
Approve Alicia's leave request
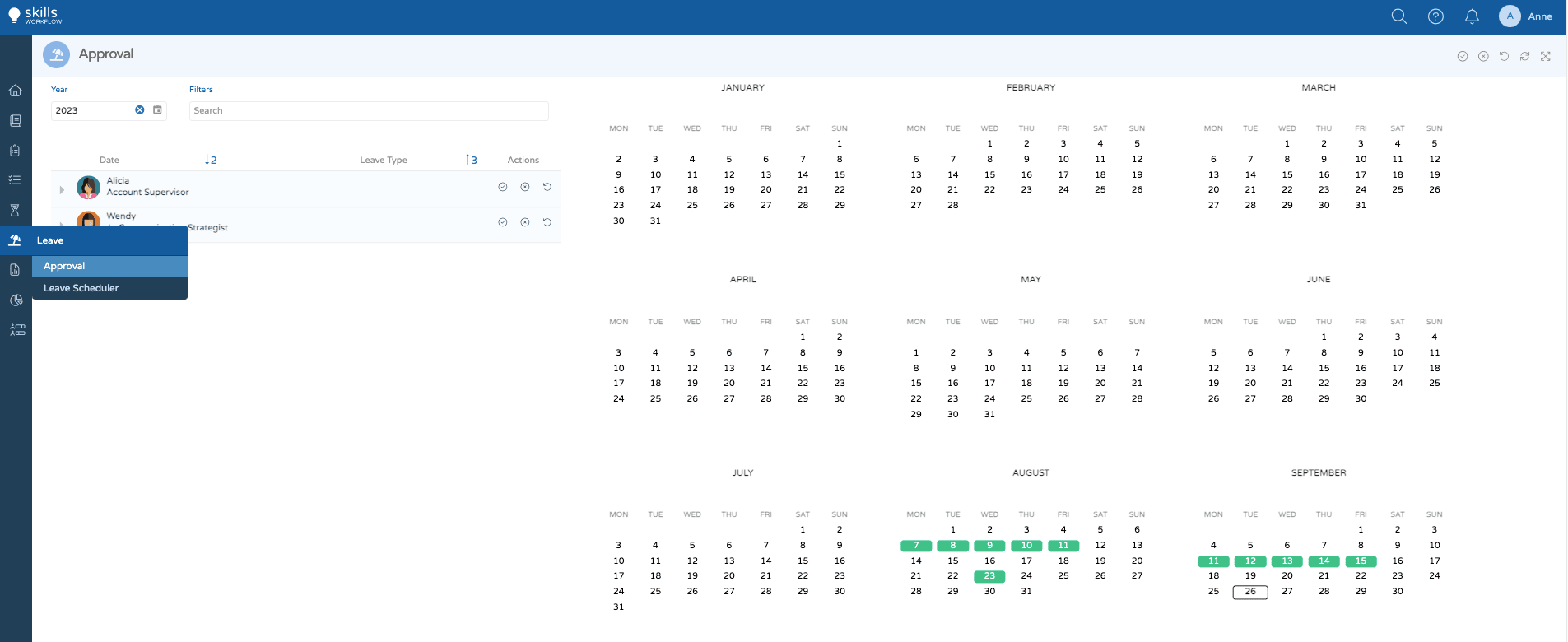(502, 187)
